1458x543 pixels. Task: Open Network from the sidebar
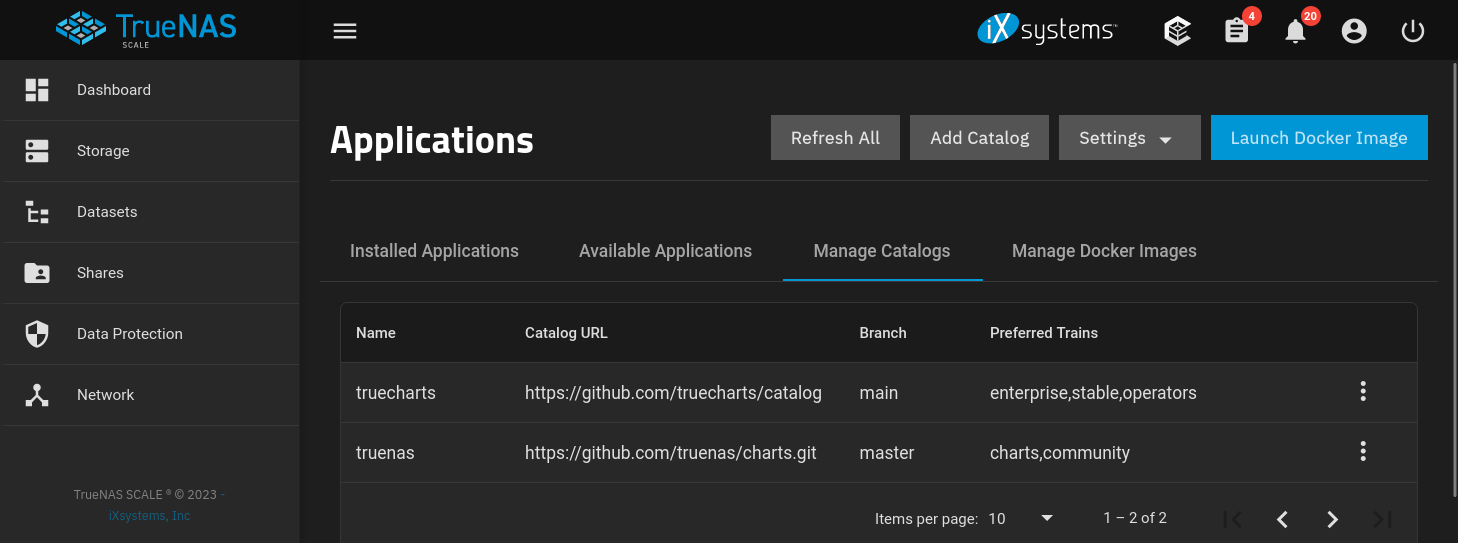(x=151, y=395)
